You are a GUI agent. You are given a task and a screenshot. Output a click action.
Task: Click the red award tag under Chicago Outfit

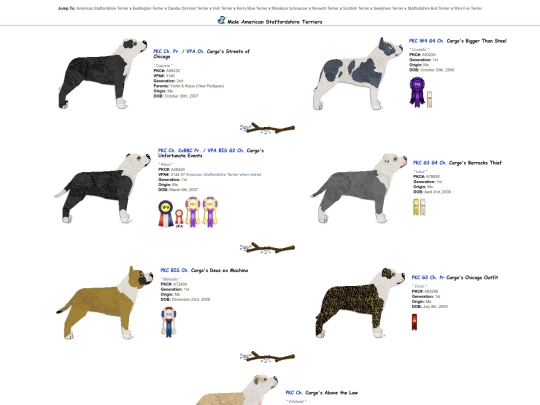414,322
